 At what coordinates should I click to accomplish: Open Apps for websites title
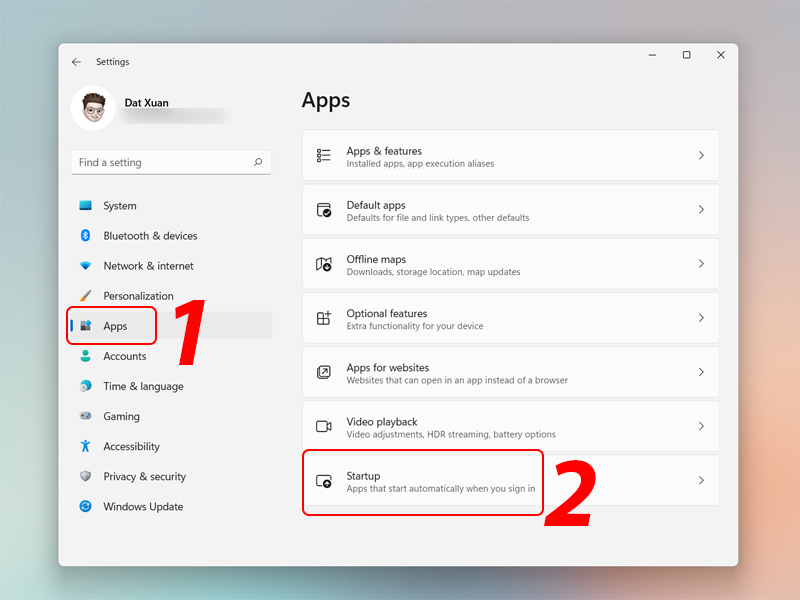tap(388, 367)
